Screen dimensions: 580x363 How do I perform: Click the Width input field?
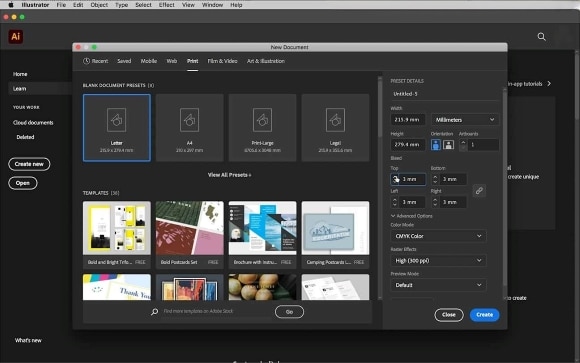(x=408, y=120)
